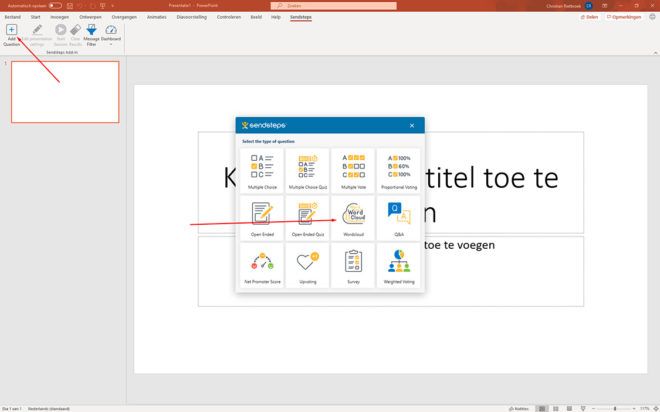Click the fit slide to window icon

pos(655,409)
